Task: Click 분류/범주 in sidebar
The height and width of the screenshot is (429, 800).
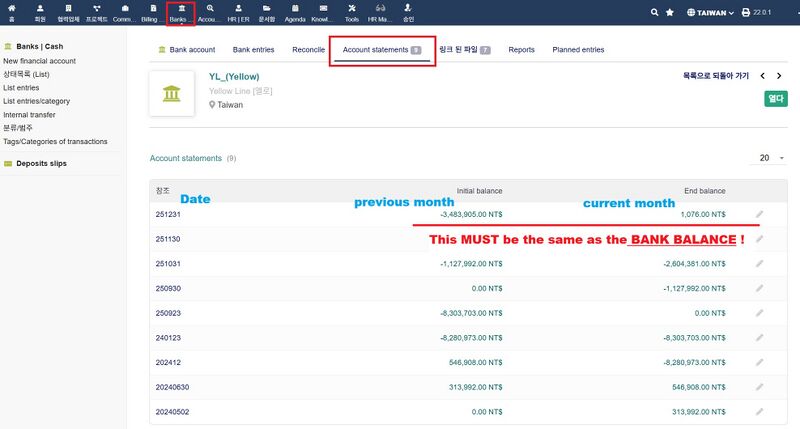Action: [x=18, y=128]
